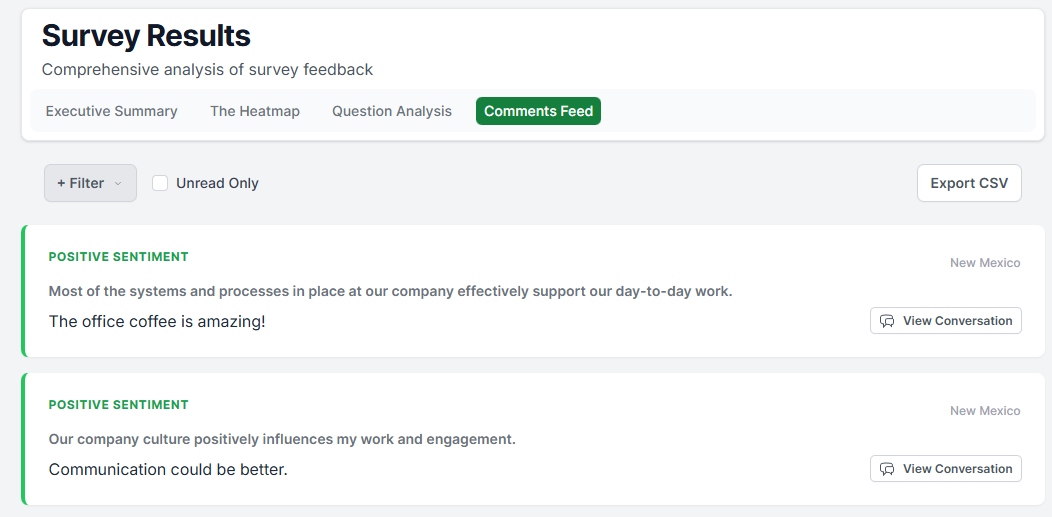Select the Comments Feed tab
The image size is (1052, 517).
tap(538, 111)
